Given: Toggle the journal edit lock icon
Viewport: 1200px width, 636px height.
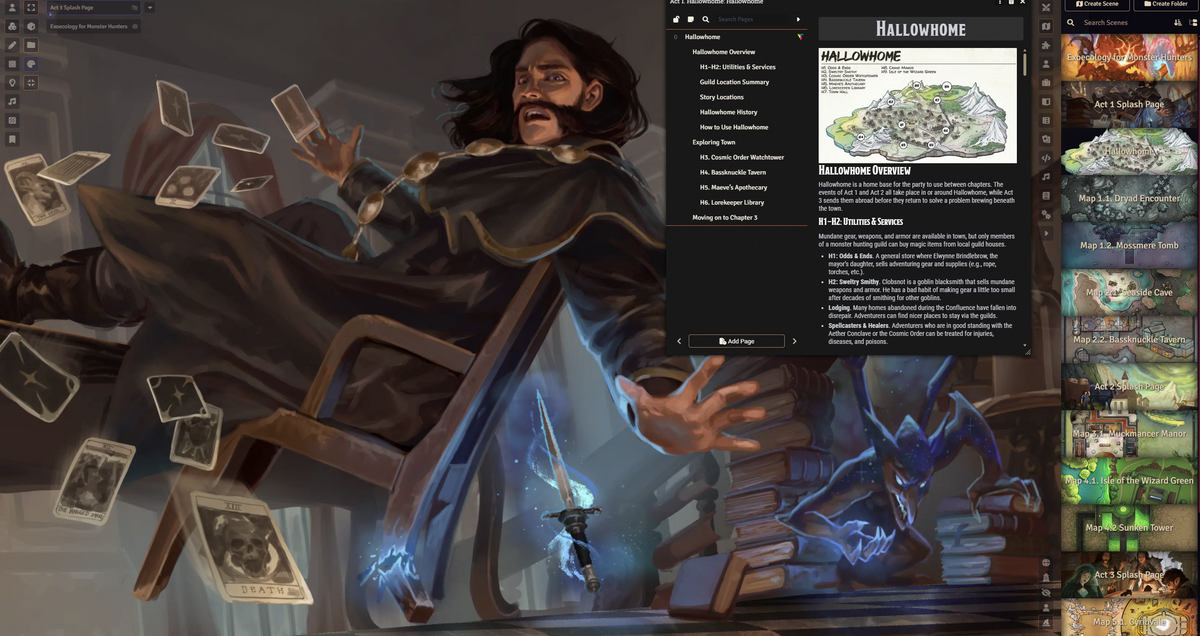Looking at the screenshot, I should tap(676, 19).
